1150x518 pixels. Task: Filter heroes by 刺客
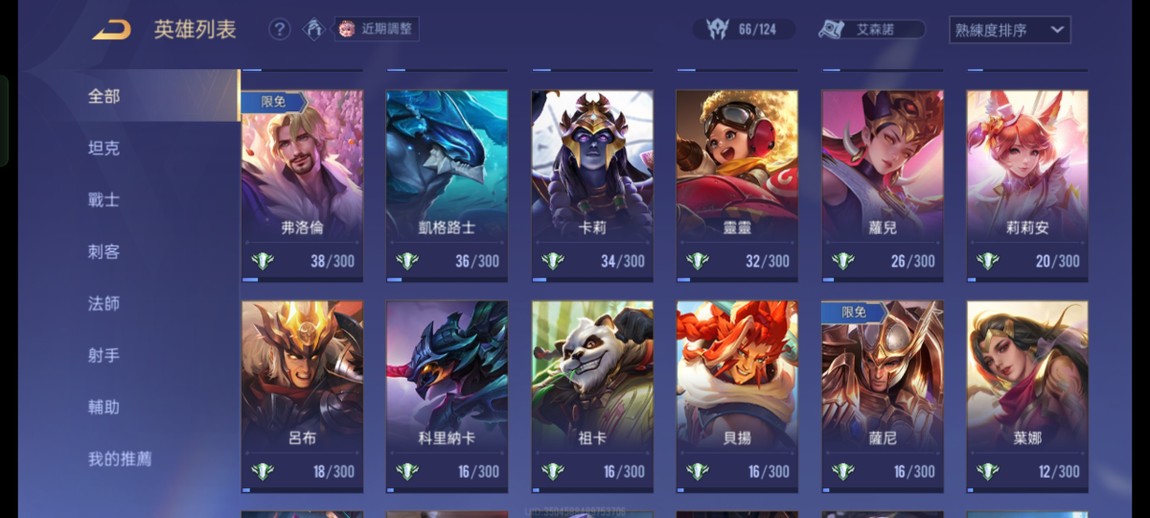click(103, 252)
